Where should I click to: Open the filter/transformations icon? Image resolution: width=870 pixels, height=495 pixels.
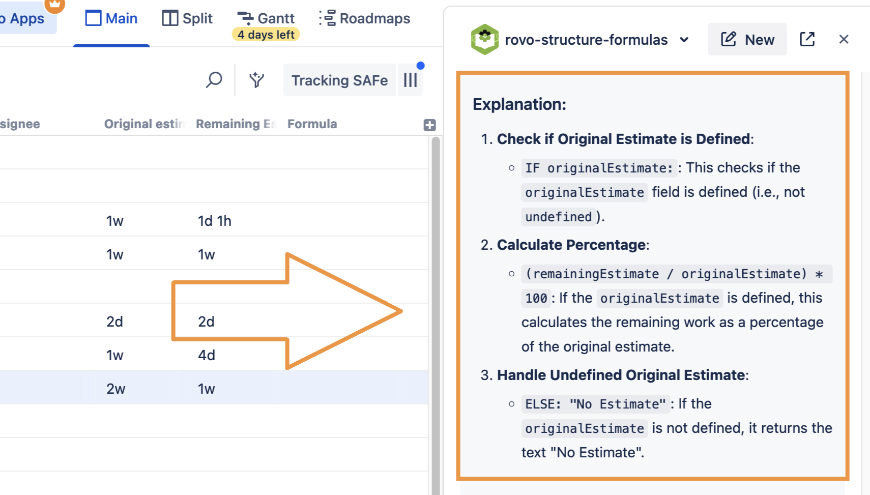point(257,81)
